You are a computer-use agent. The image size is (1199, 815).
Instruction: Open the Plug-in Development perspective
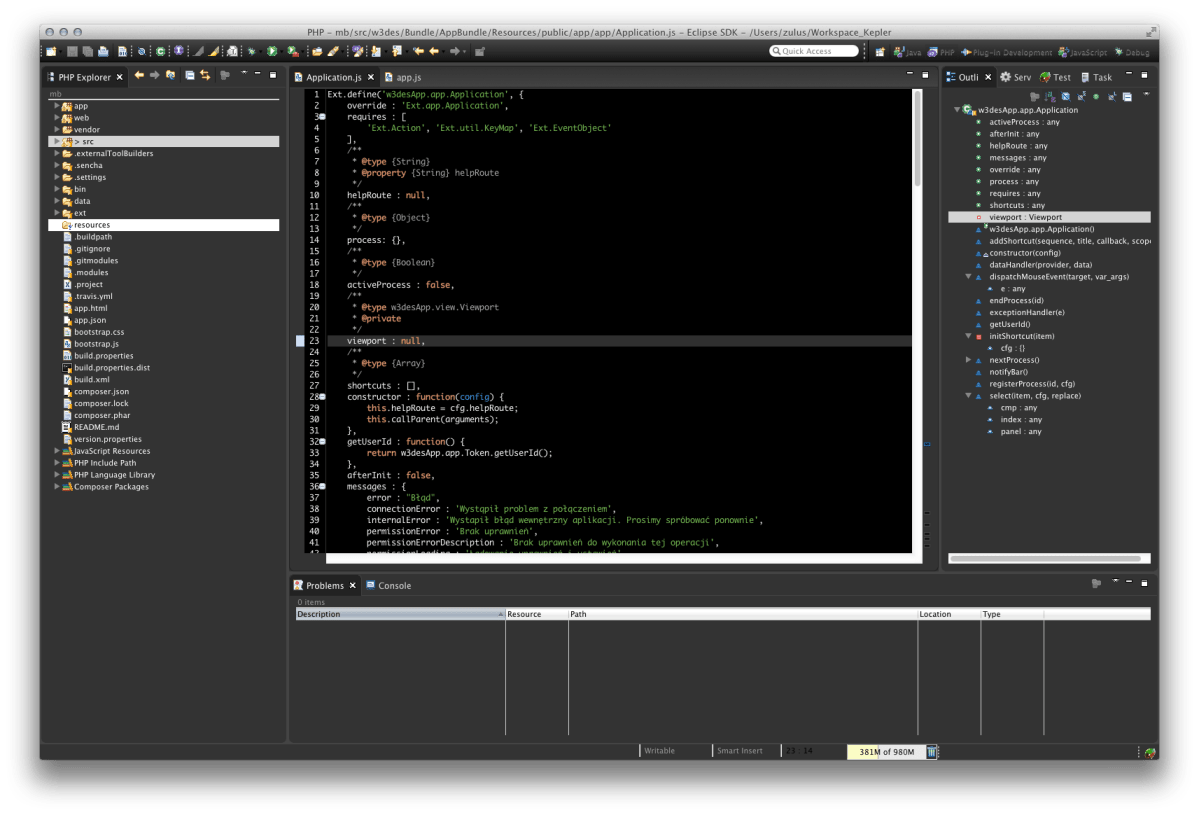coord(1006,53)
